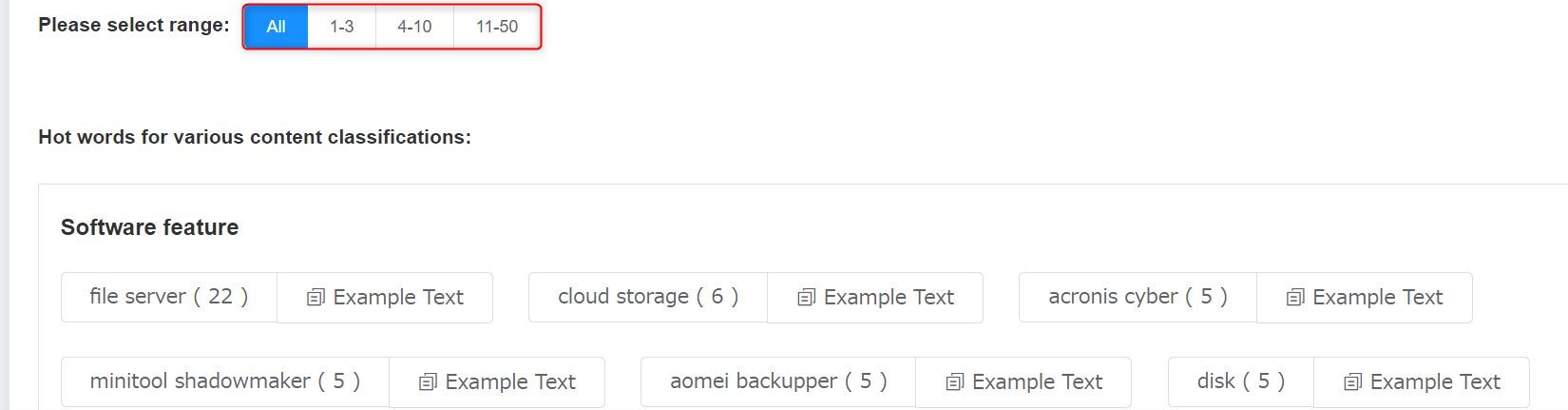Select the All range option
The image size is (1568, 410).
[277, 27]
